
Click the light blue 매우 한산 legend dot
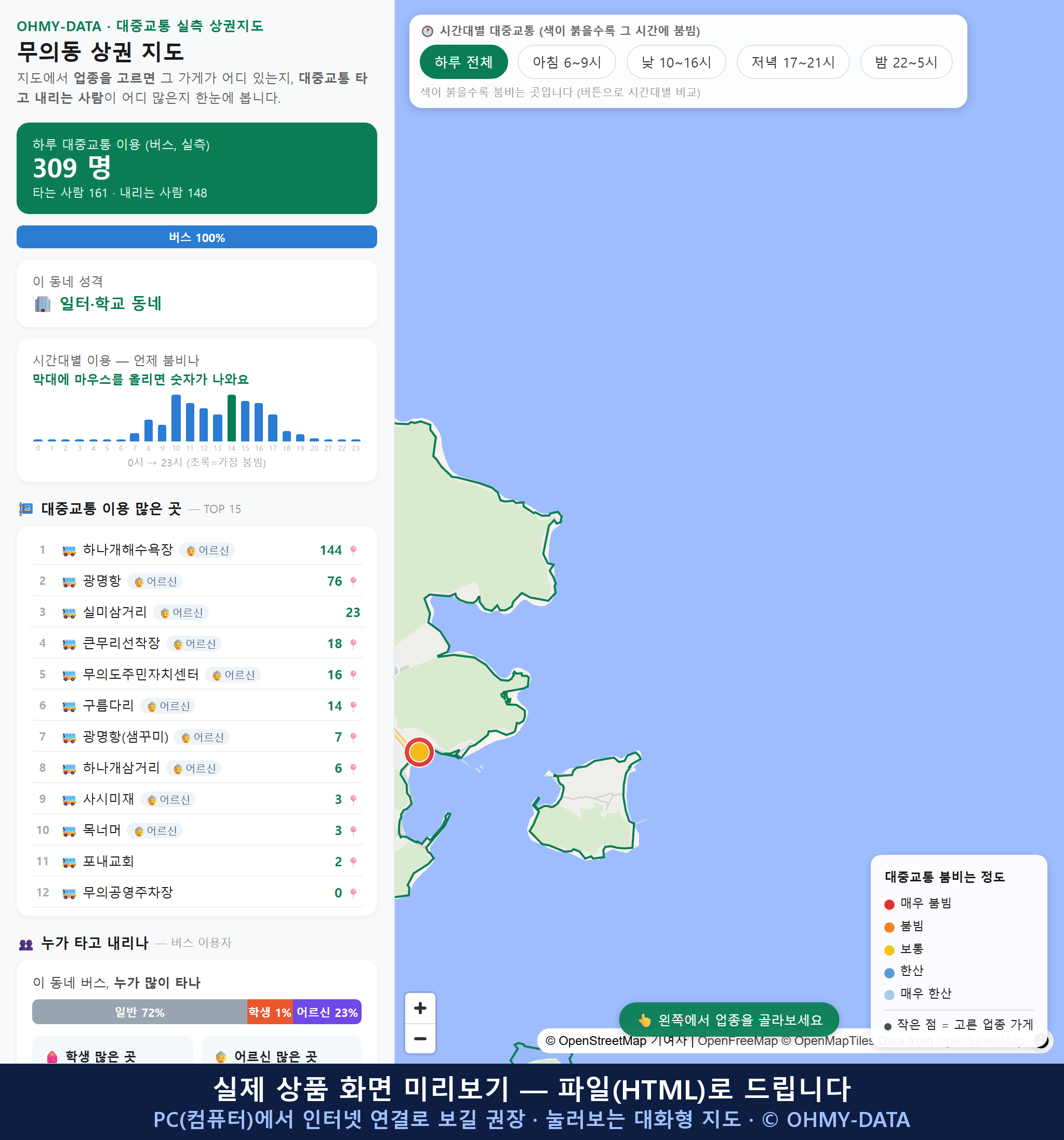pyautogui.click(x=889, y=995)
